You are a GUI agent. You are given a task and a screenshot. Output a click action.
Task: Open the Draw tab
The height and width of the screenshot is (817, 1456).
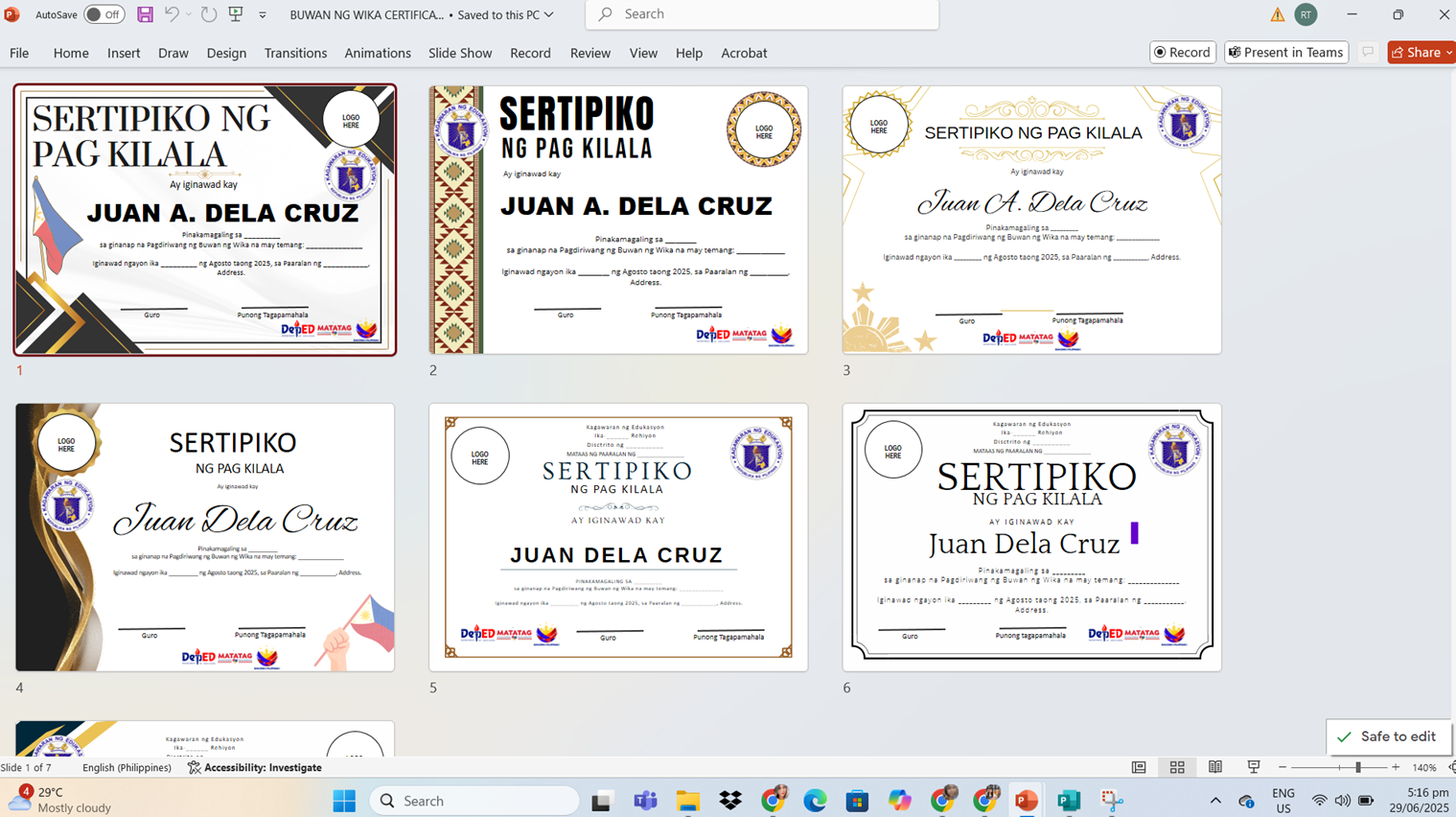click(173, 53)
